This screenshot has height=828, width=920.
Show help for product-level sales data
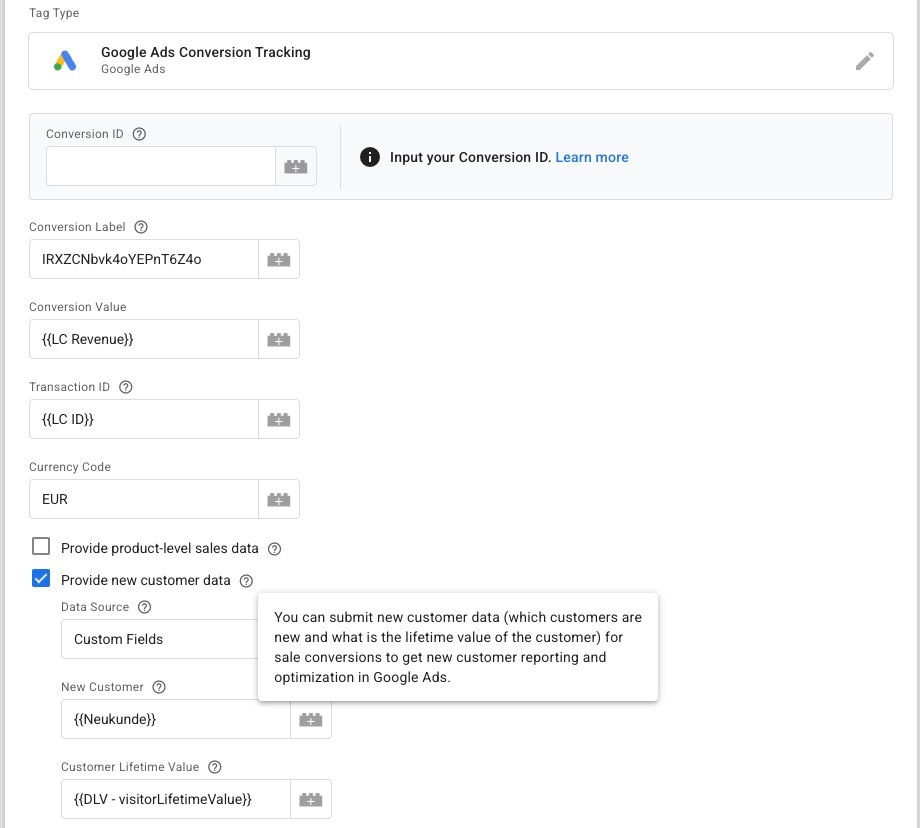click(x=275, y=549)
